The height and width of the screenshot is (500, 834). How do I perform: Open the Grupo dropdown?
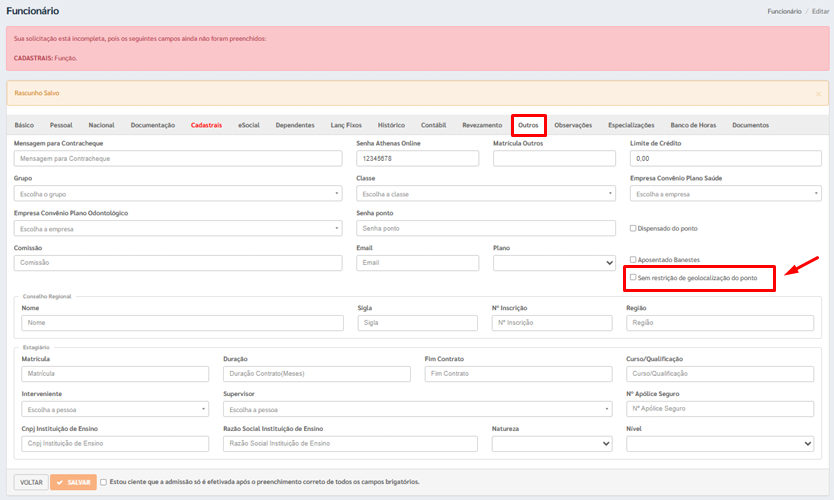coord(178,194)
